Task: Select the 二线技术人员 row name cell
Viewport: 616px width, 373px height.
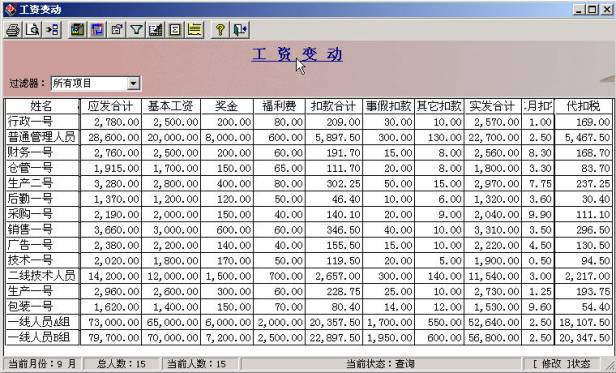Action: point(42,276)
